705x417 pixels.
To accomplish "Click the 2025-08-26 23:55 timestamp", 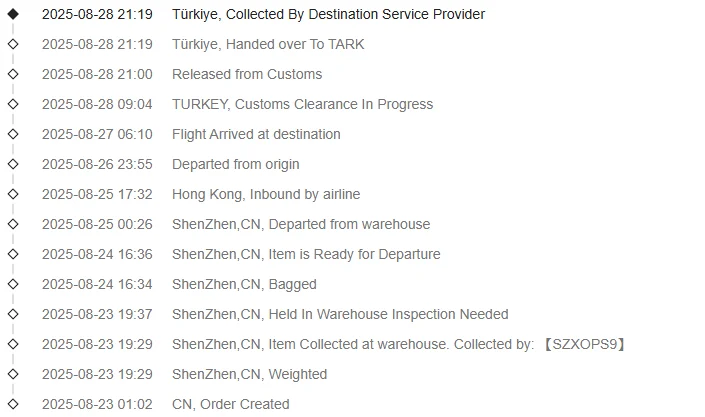I will pos(97,164).
